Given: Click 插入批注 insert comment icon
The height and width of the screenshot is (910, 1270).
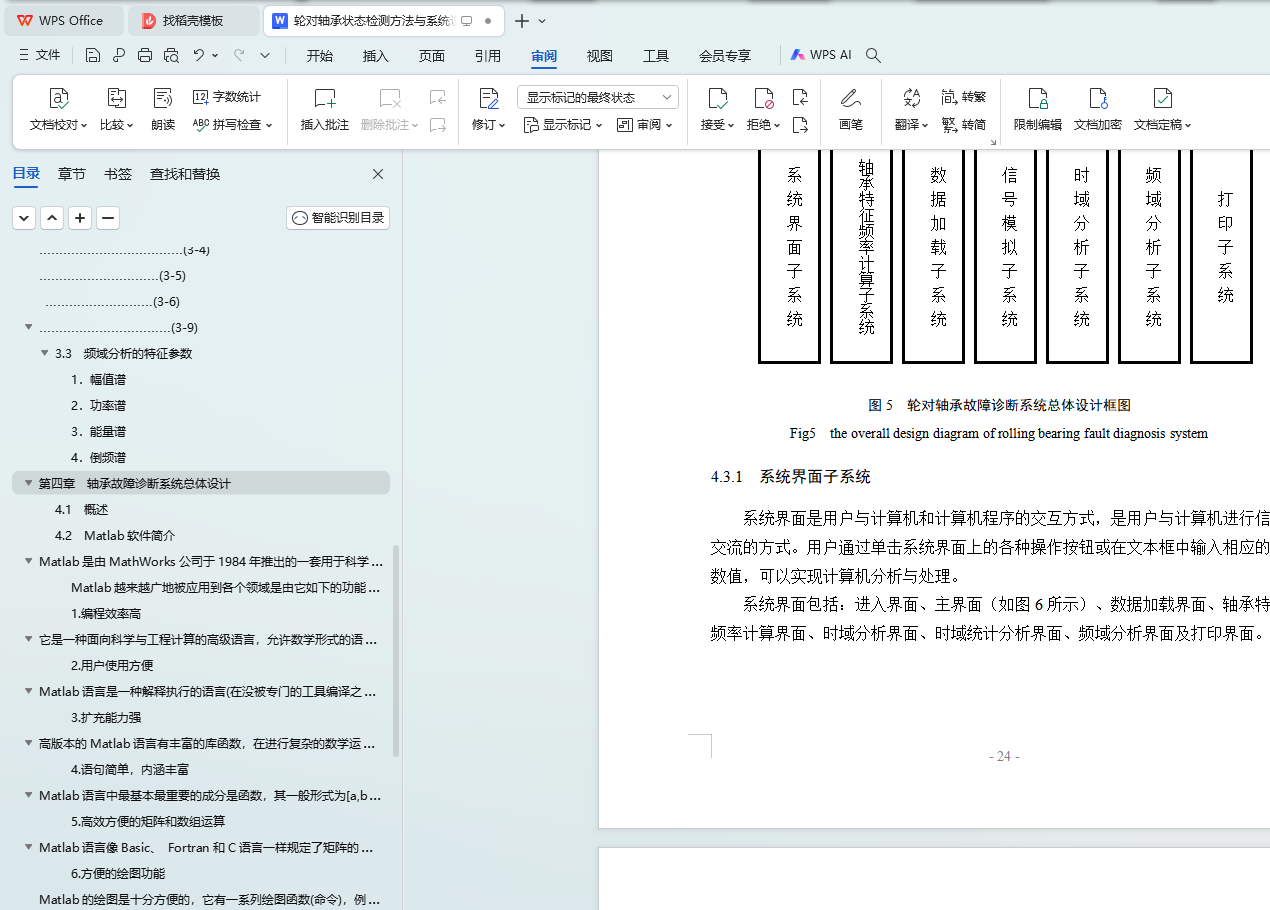Looking at the screenshot, I should (x=325, y=98).
